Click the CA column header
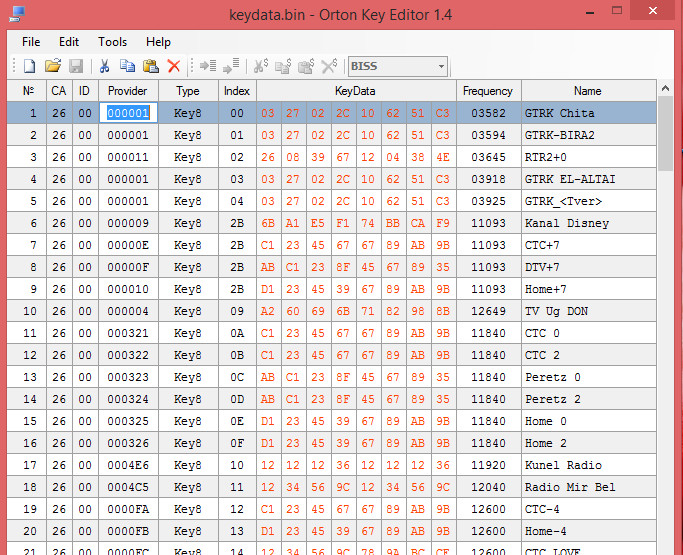The image size is (683, 555). click(59, 91)
